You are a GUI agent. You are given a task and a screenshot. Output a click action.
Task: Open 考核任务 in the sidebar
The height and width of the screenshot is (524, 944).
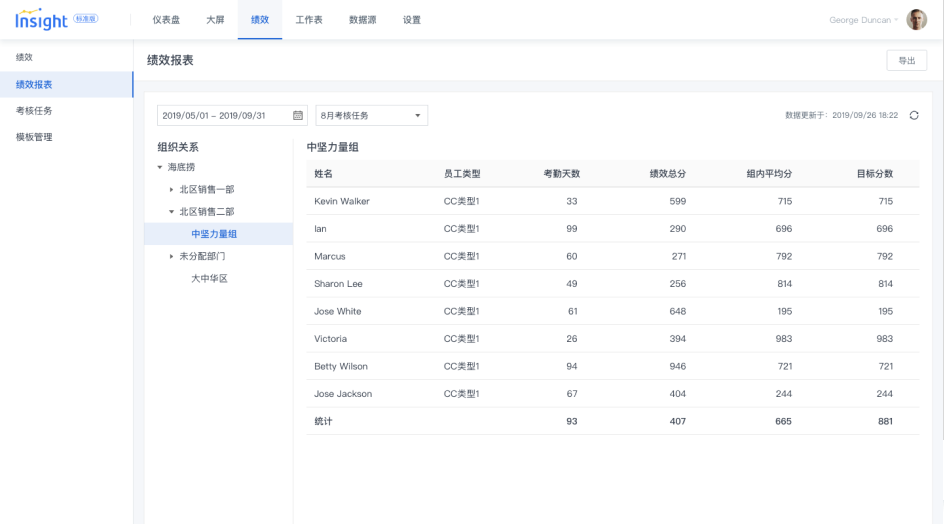[x=34, y=111]
